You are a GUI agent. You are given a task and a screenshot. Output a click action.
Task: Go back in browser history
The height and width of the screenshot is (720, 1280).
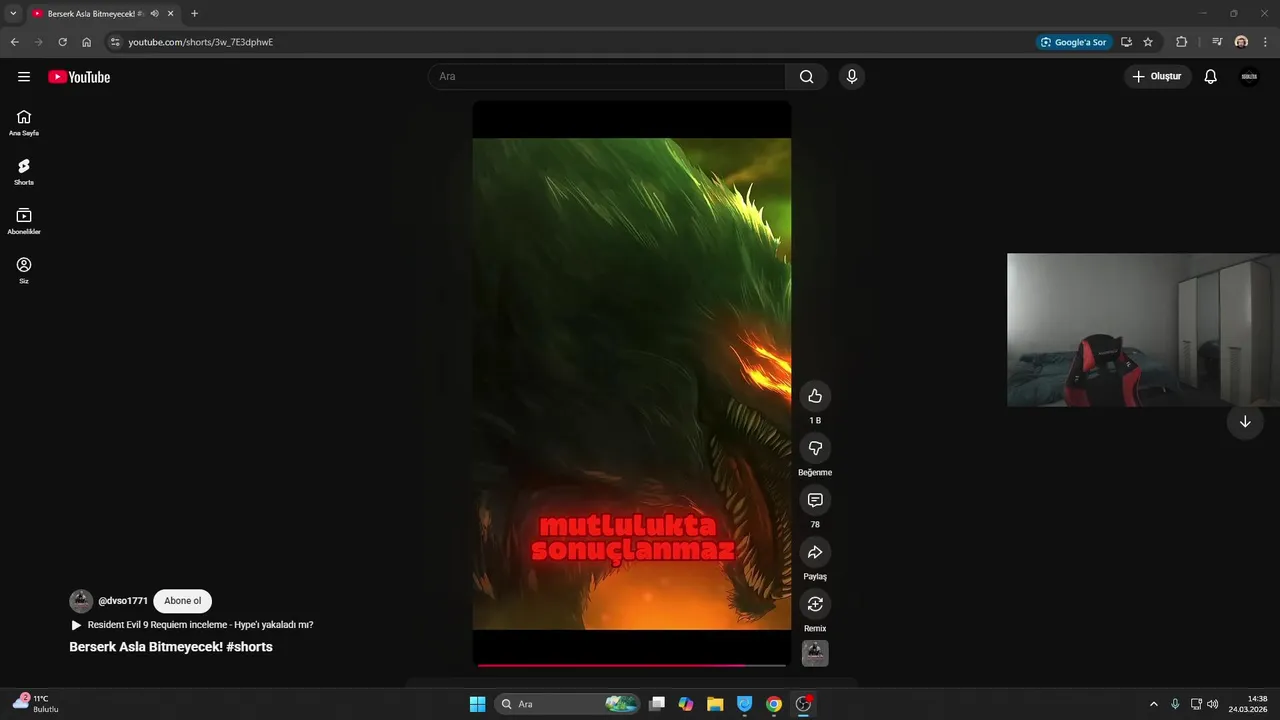[15, 42]
